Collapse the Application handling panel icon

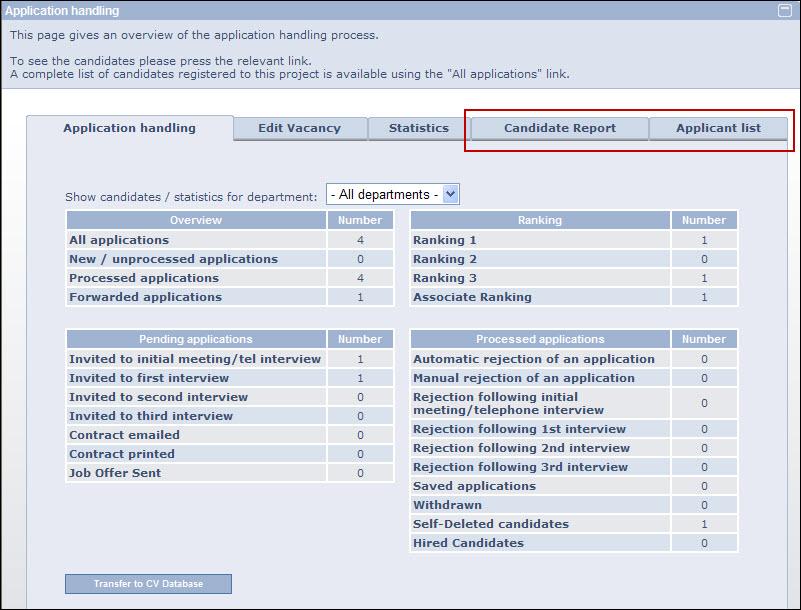click(785, 10)
